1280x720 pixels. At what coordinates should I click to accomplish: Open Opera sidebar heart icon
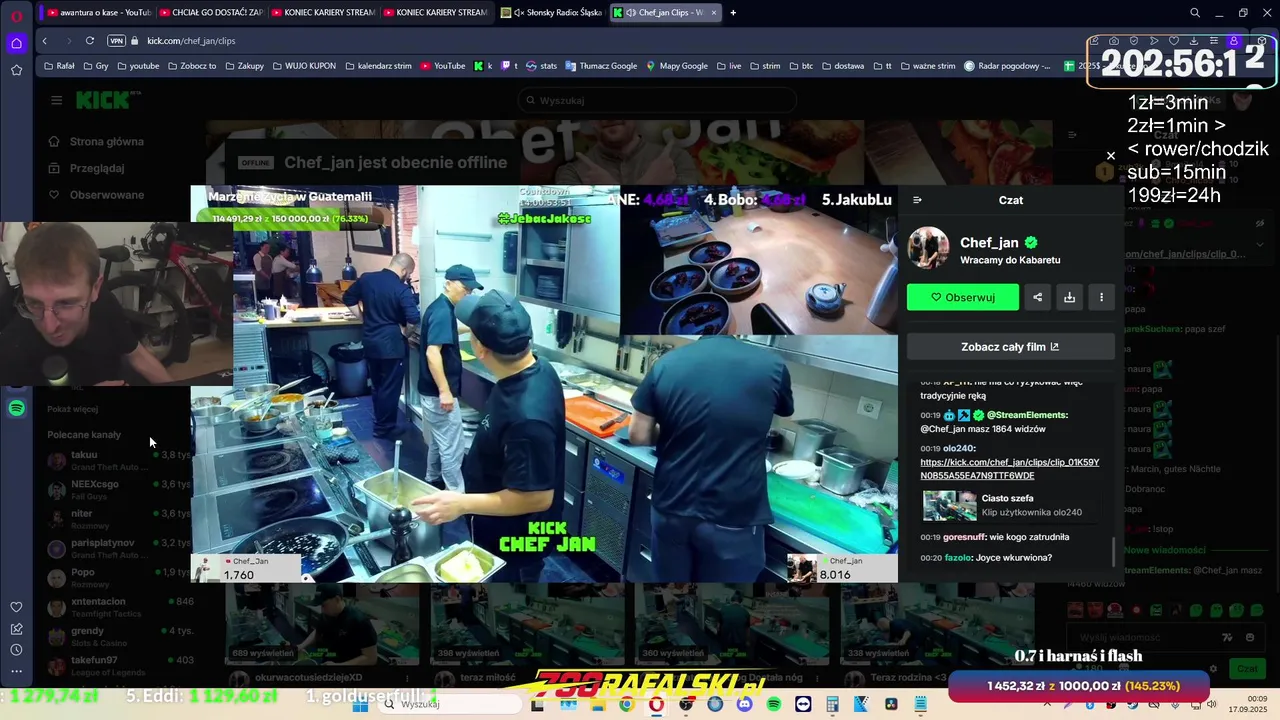17,607
